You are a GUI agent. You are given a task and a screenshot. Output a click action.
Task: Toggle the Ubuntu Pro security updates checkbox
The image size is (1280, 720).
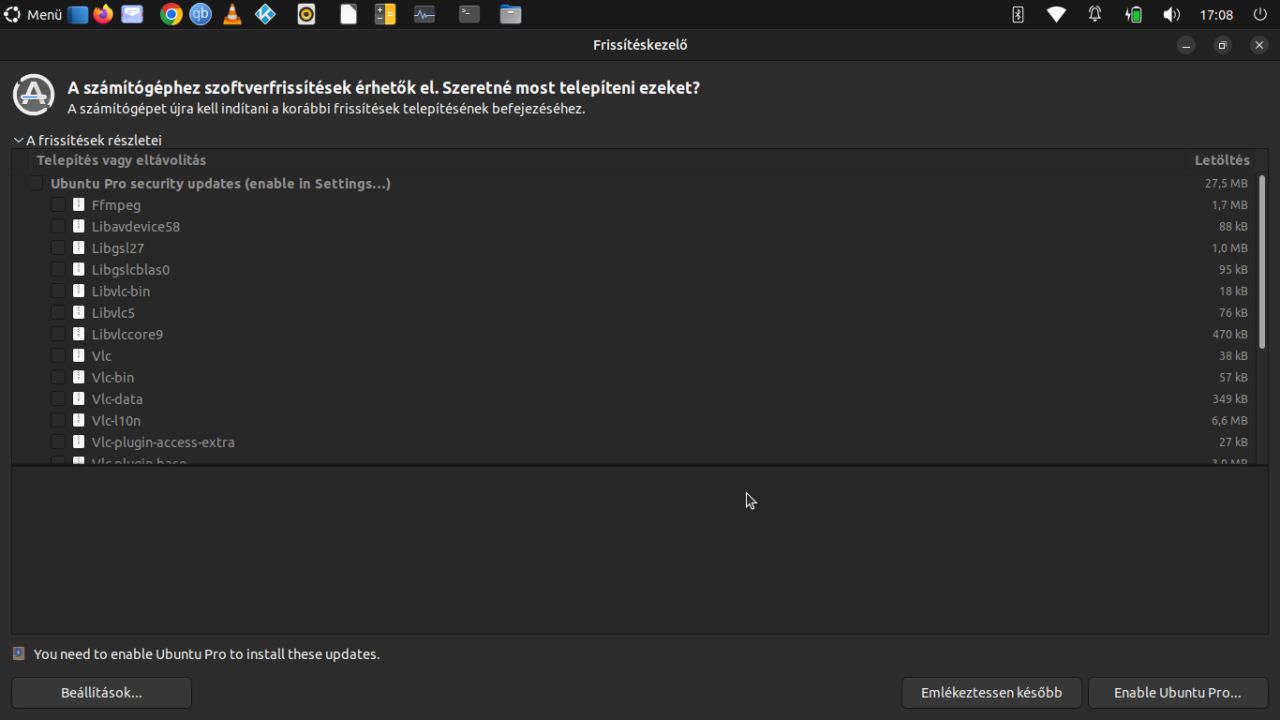[37, 183]
